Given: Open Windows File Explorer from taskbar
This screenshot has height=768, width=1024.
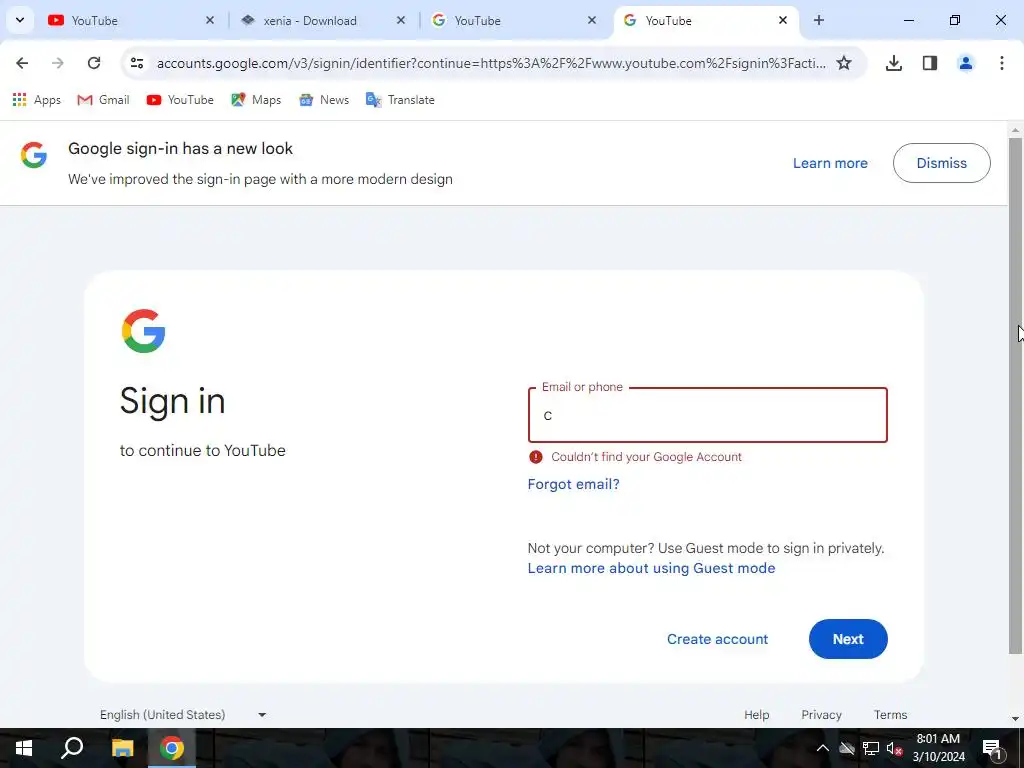Looking at the screenshot, I should 122,748.
